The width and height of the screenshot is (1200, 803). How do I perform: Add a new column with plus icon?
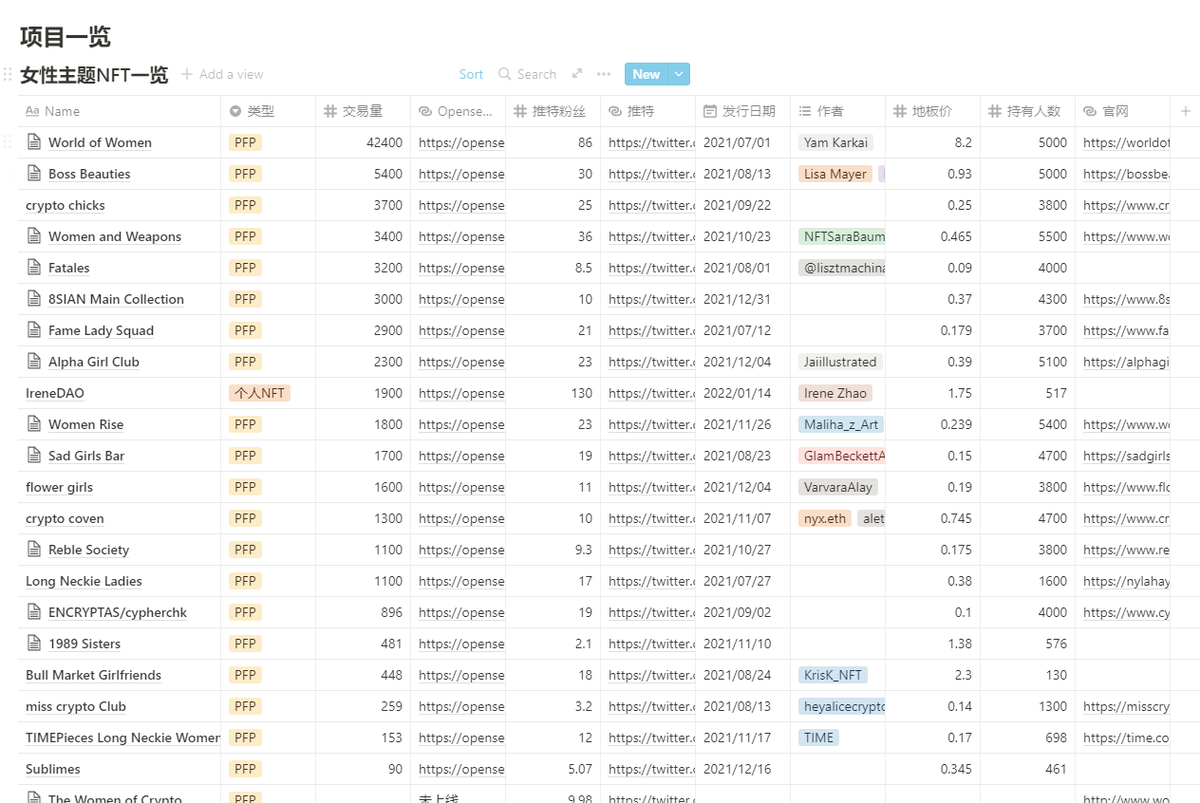pos(1186,111)
